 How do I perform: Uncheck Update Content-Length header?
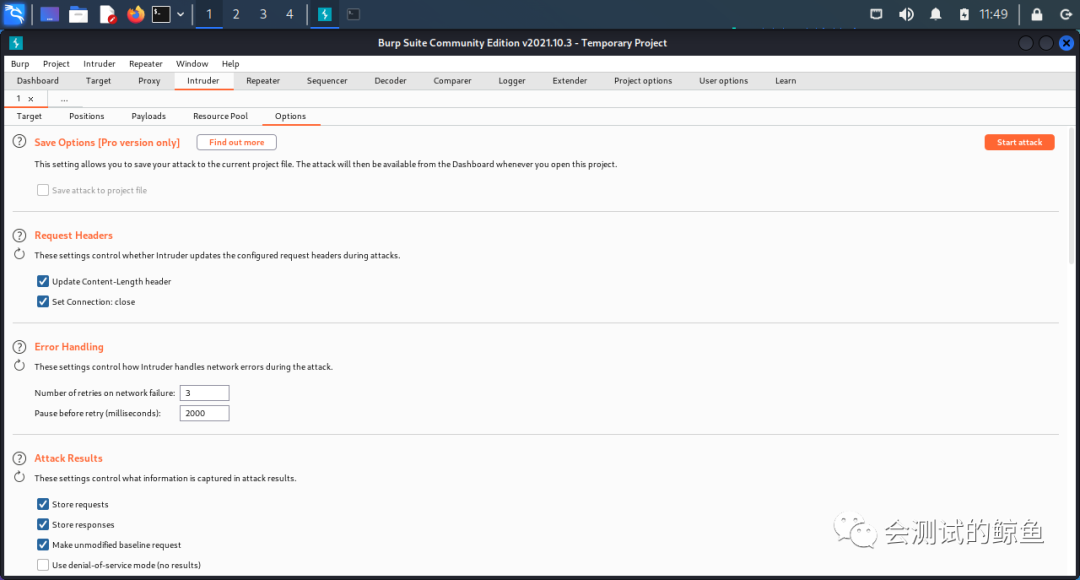[43, 281]
